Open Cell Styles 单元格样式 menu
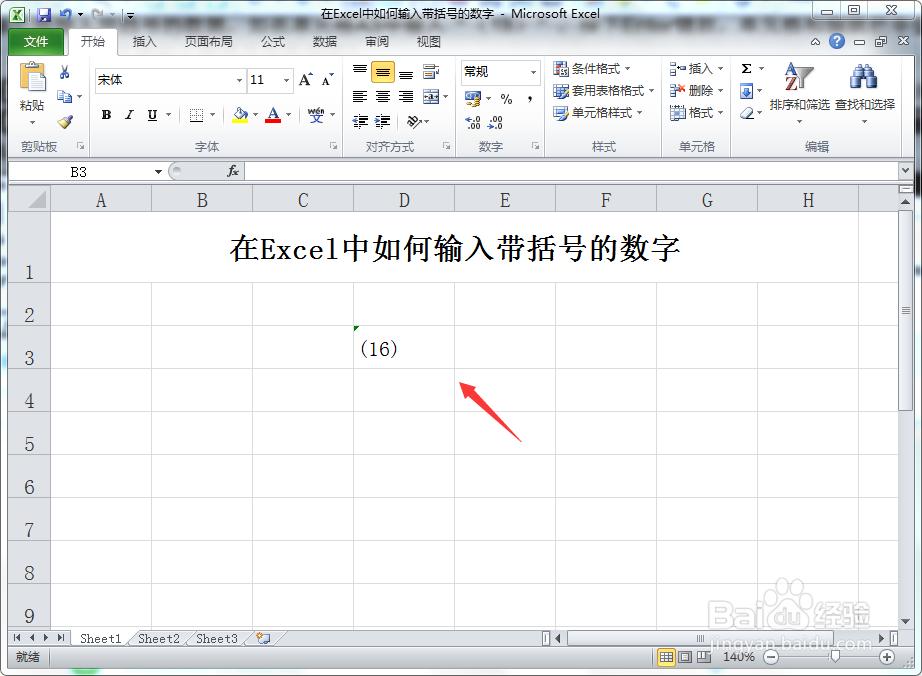 (599, 112)
